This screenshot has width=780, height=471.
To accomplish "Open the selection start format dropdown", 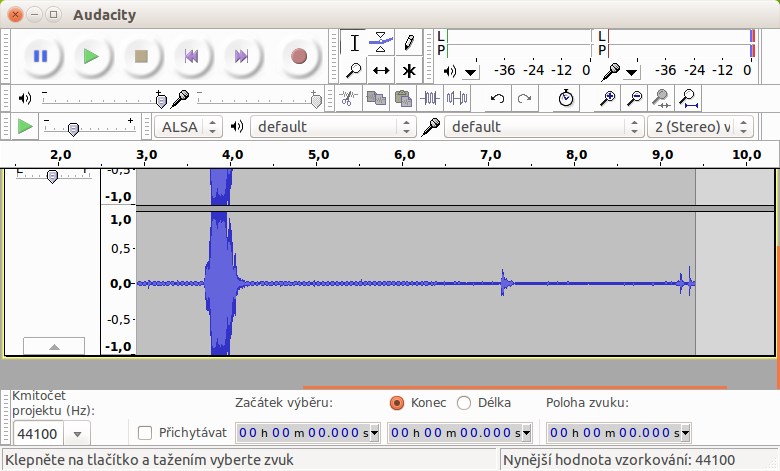I will pos(375,433).
